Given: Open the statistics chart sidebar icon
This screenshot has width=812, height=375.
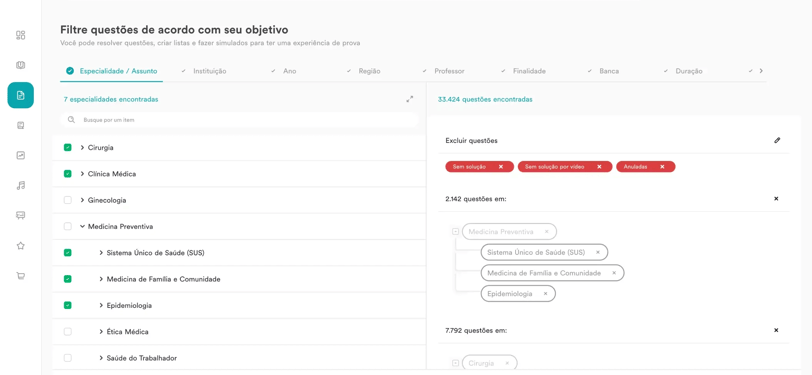Looking at the screenshot, I should point(21,155).
